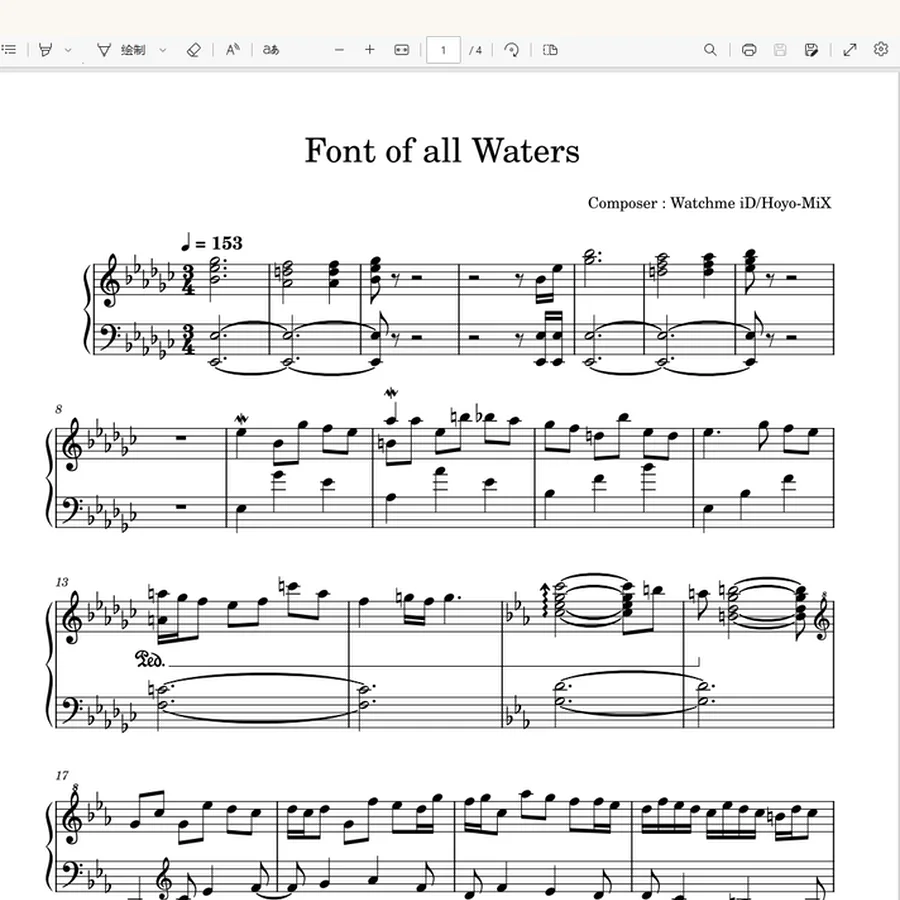Select the eraser tool
The image size is (900, 900).
[x=194, y=50]
